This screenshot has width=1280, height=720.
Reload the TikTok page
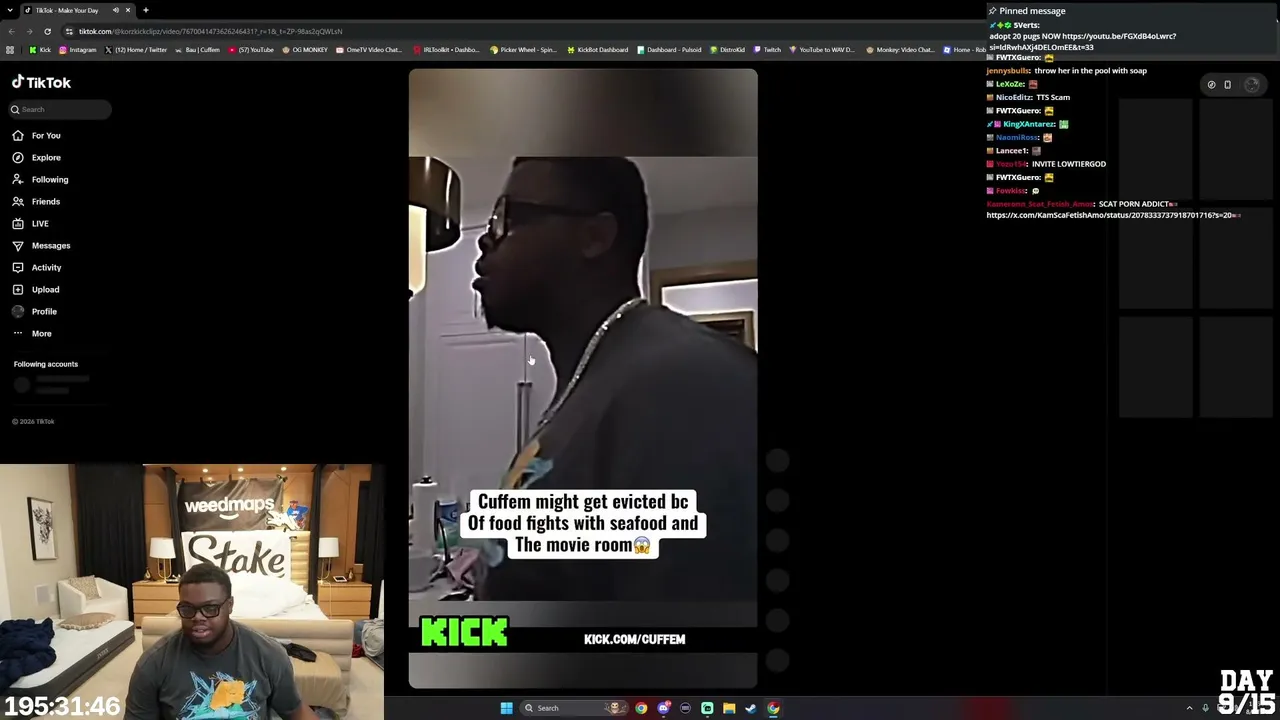coord(47,31)
